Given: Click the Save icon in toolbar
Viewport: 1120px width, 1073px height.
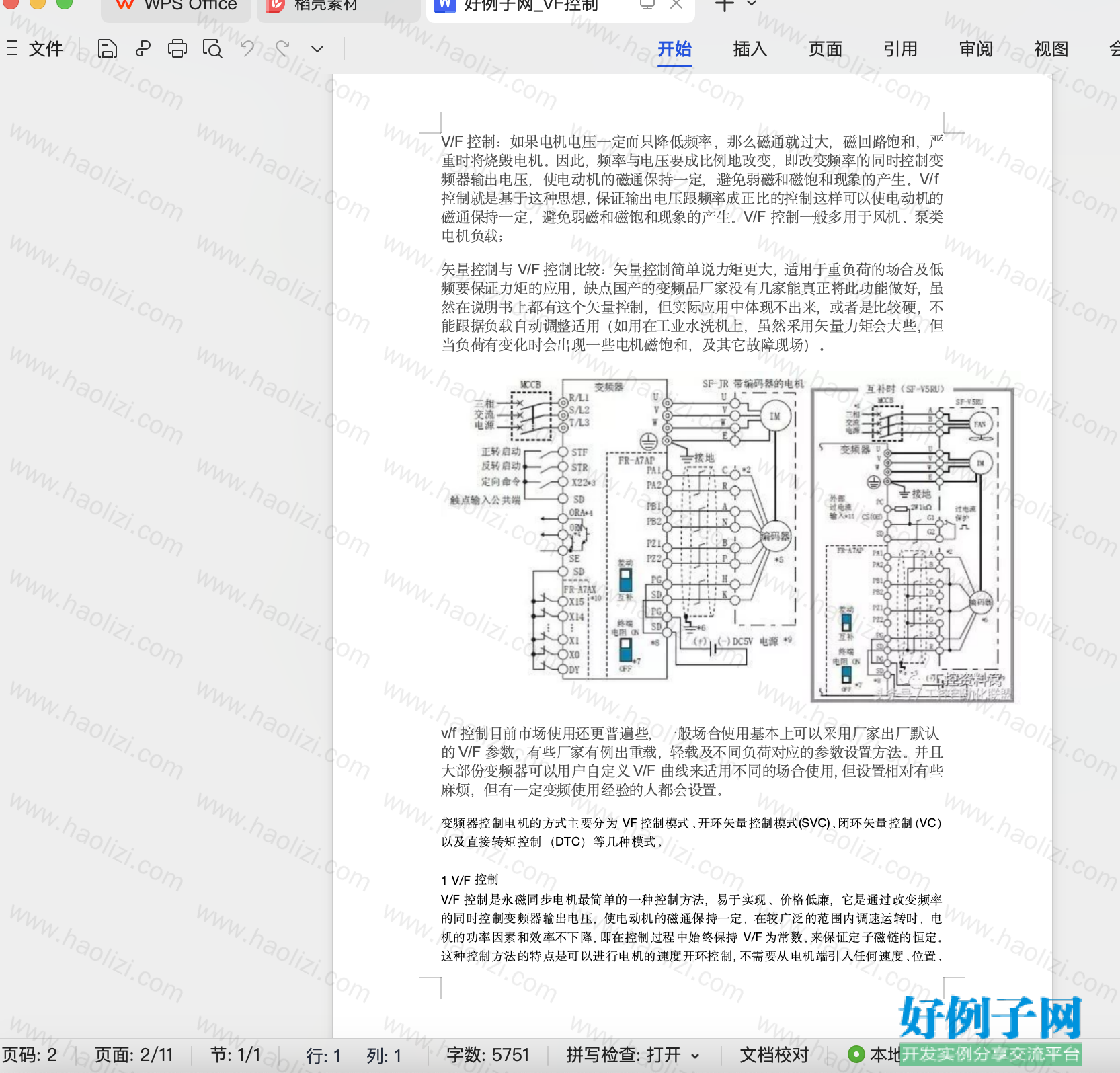Looking at the screenshot, I should (x=108, y=49).
